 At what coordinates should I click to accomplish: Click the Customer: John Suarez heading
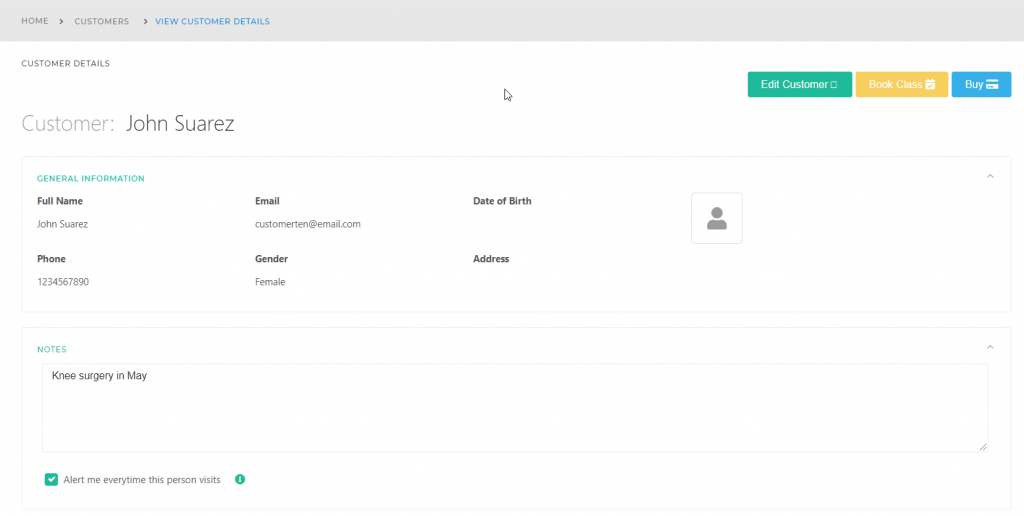tap(128, 123)
